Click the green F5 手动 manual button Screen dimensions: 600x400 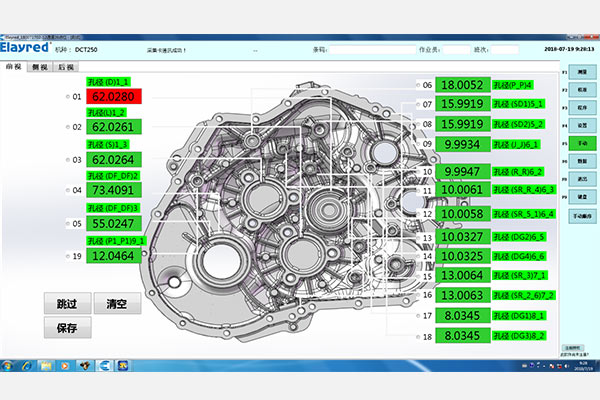pyautogui.click(x=582, y=143)
